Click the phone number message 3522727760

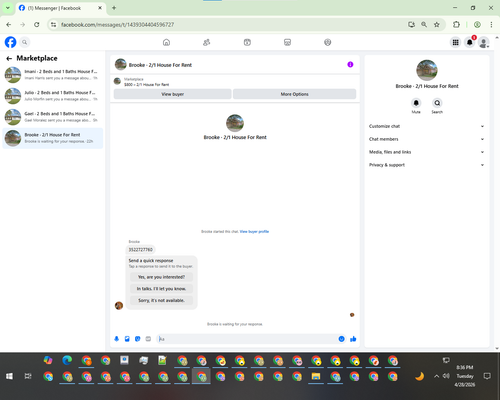(140, 249)
